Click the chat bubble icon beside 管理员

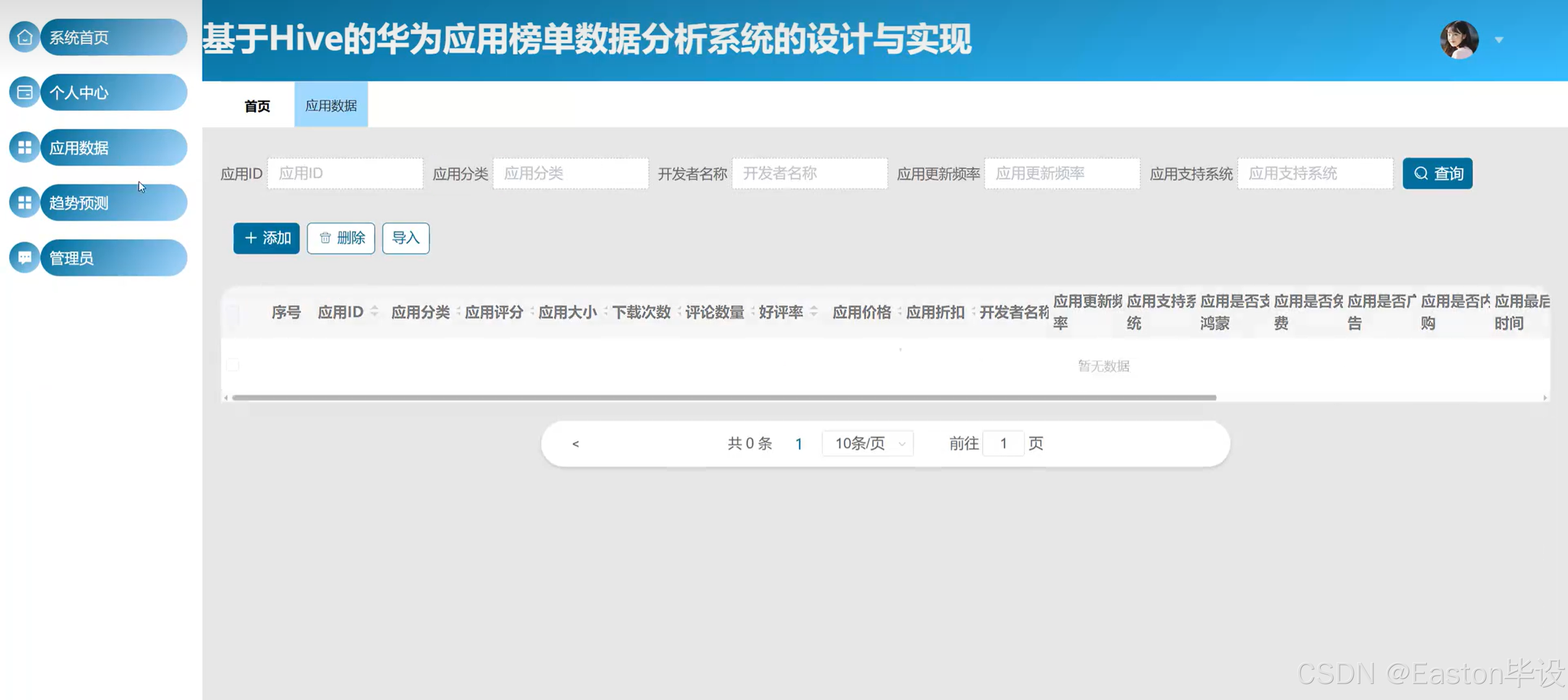(x=24, y=257)
